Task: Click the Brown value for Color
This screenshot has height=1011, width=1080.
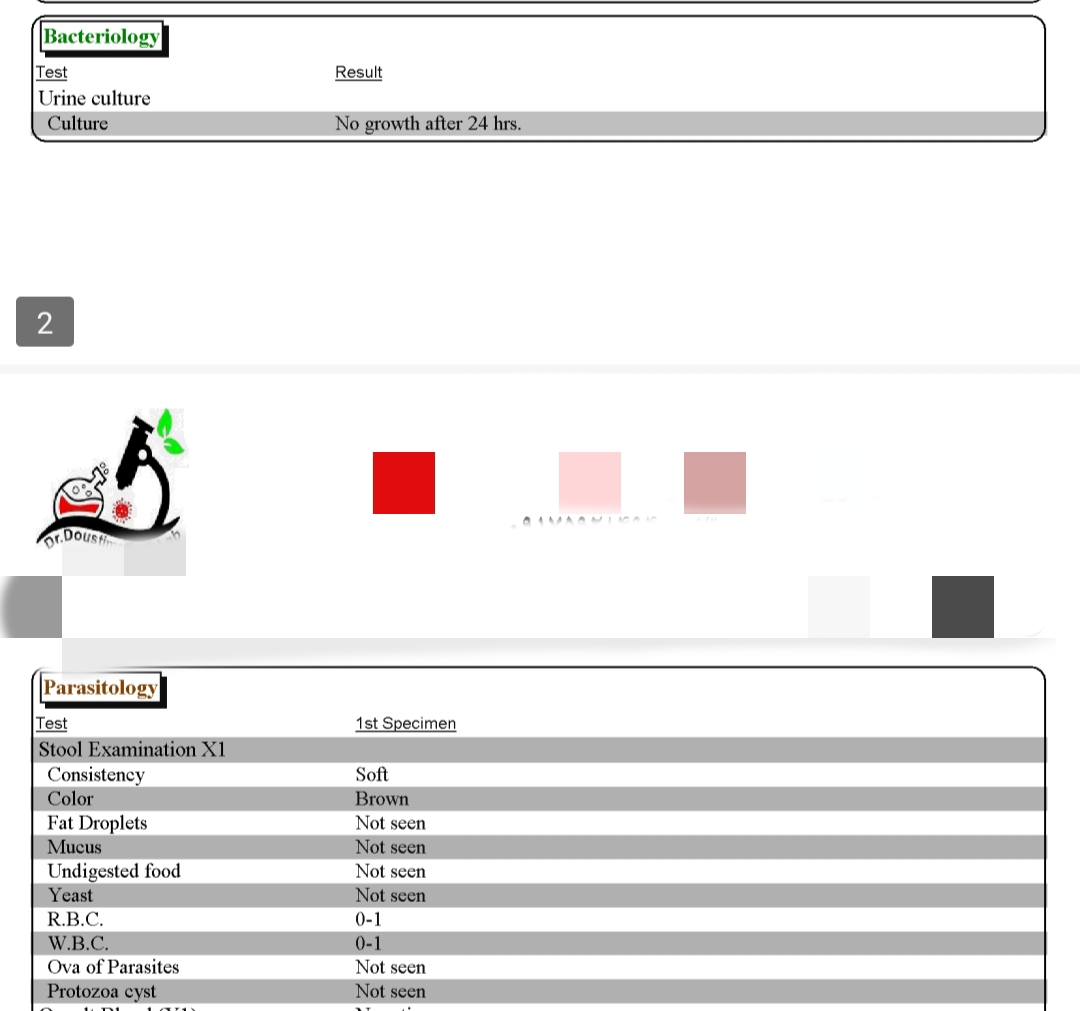Action: 382,799
